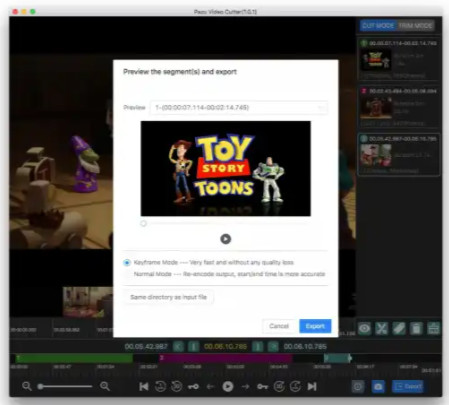Click zoom in magnifier on timeline

click(105, 386)
